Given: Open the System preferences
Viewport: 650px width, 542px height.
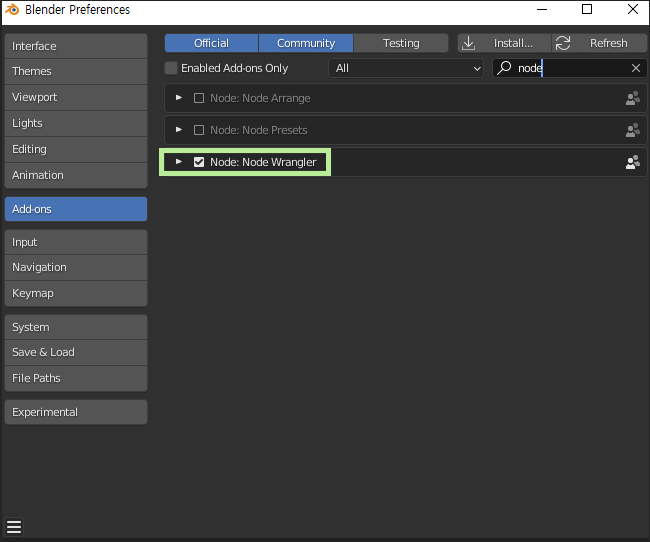Looking at the screenshot, I should 76,327.
